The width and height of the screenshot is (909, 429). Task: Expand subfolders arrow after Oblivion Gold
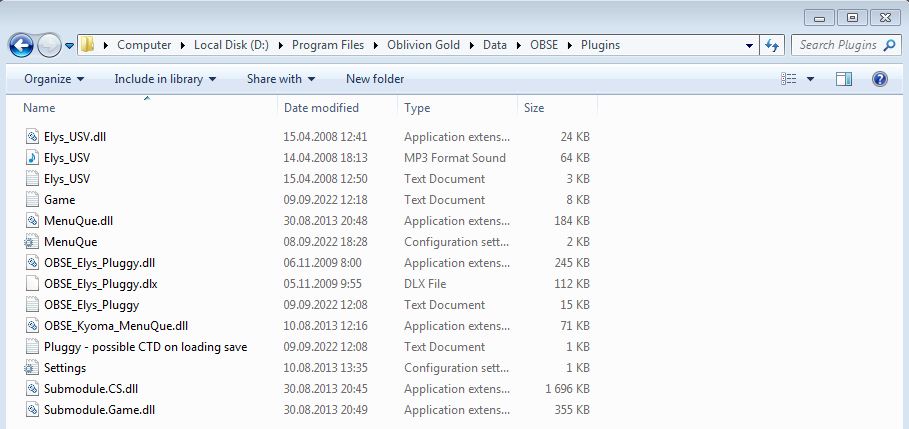[471, 45]
